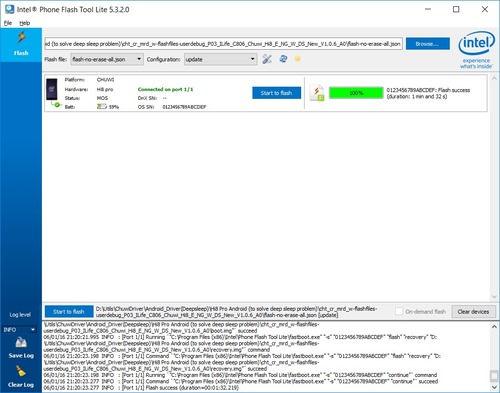Toggle the On-demand flash checkbox

pos(399,311)
